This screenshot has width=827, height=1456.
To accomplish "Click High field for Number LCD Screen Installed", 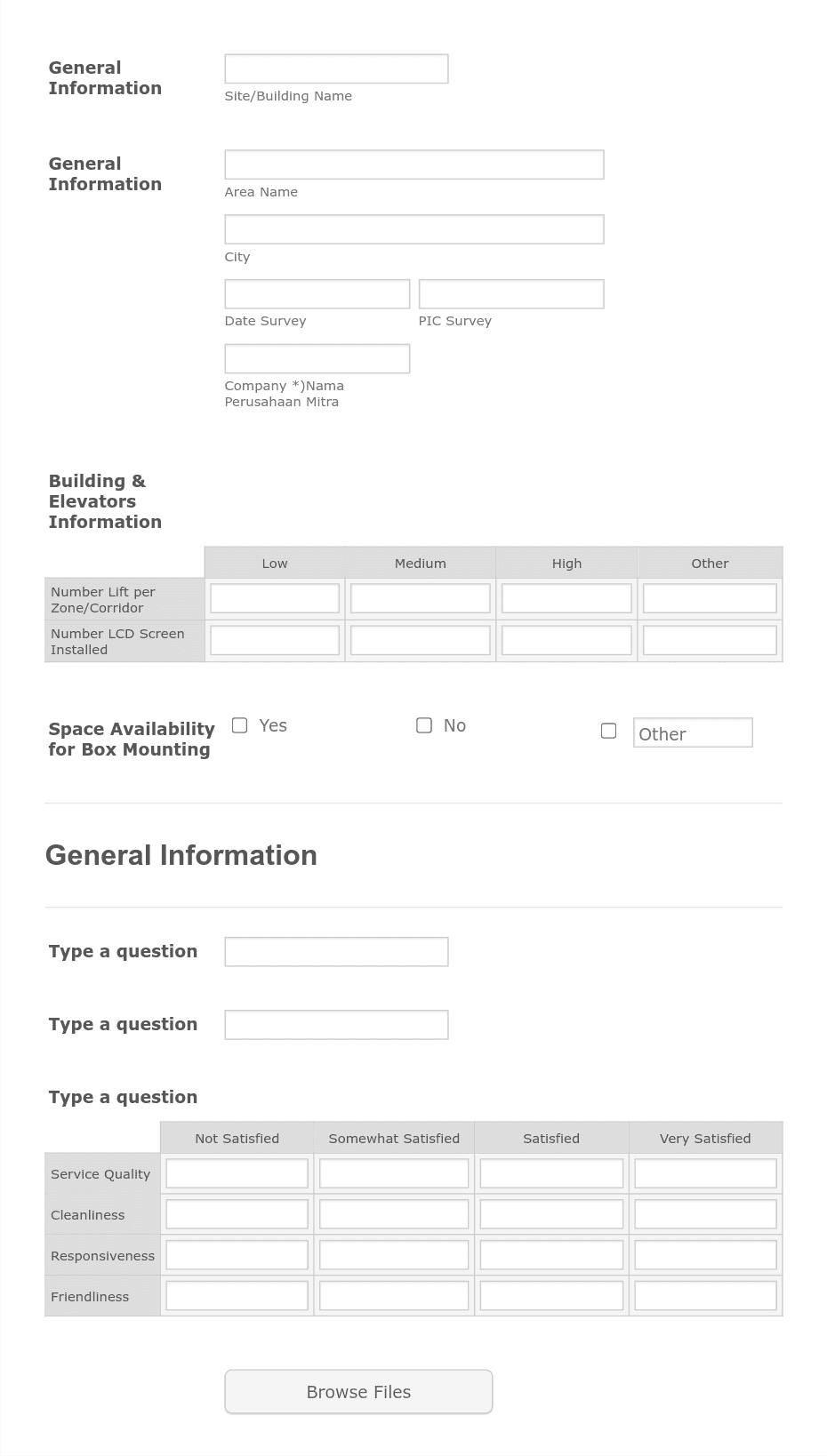I will [566, 639].
